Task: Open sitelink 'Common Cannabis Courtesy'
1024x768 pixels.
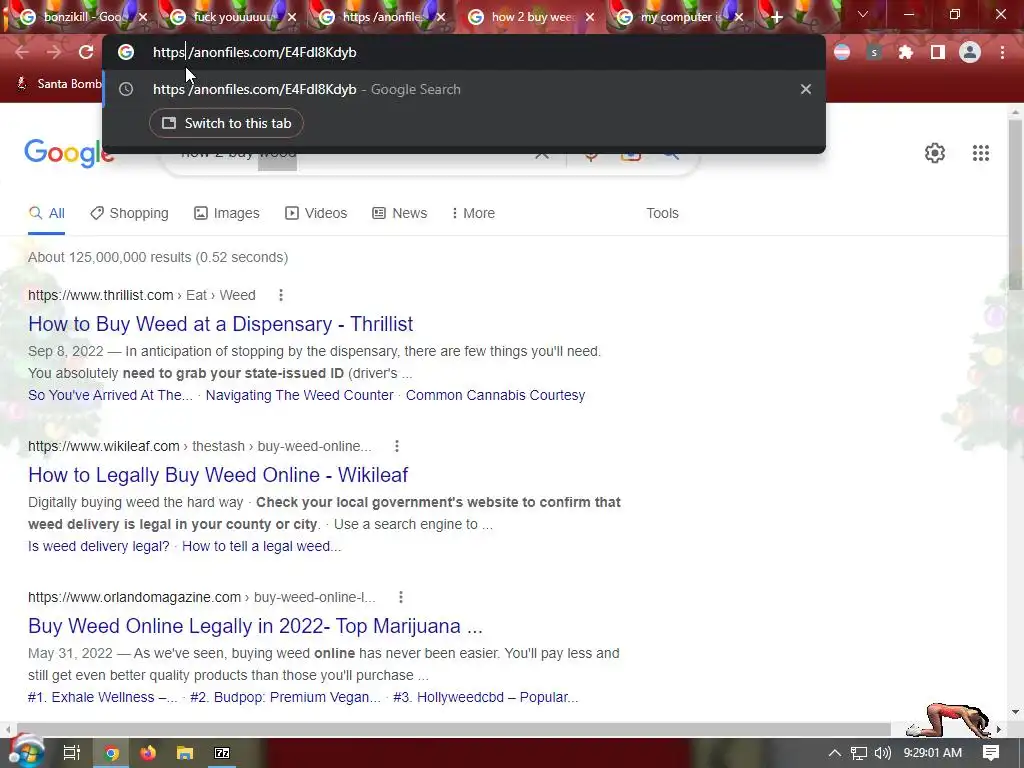Action: pos(496,395)
